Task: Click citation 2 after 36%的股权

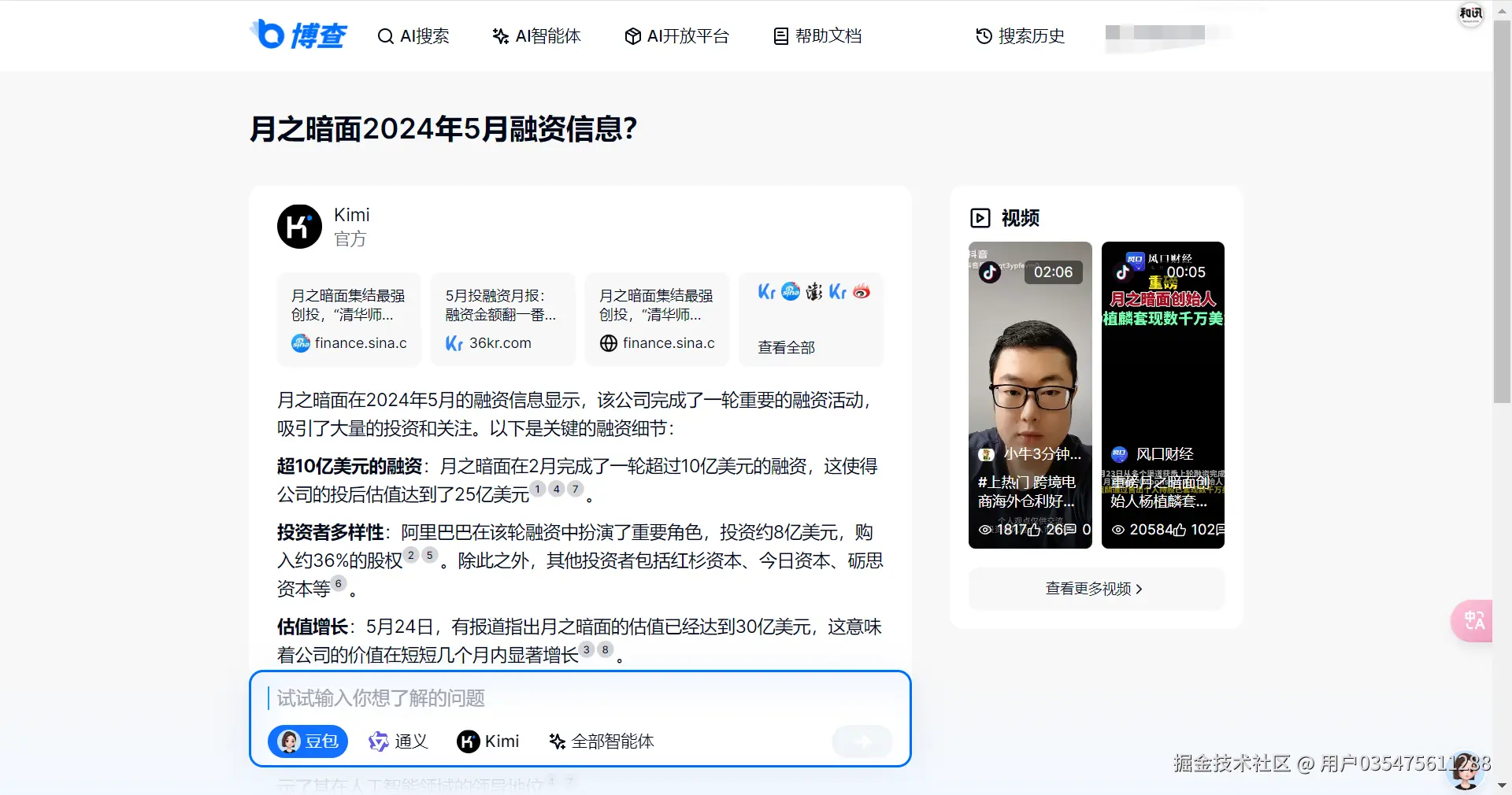Action: (x=411, y=555)
